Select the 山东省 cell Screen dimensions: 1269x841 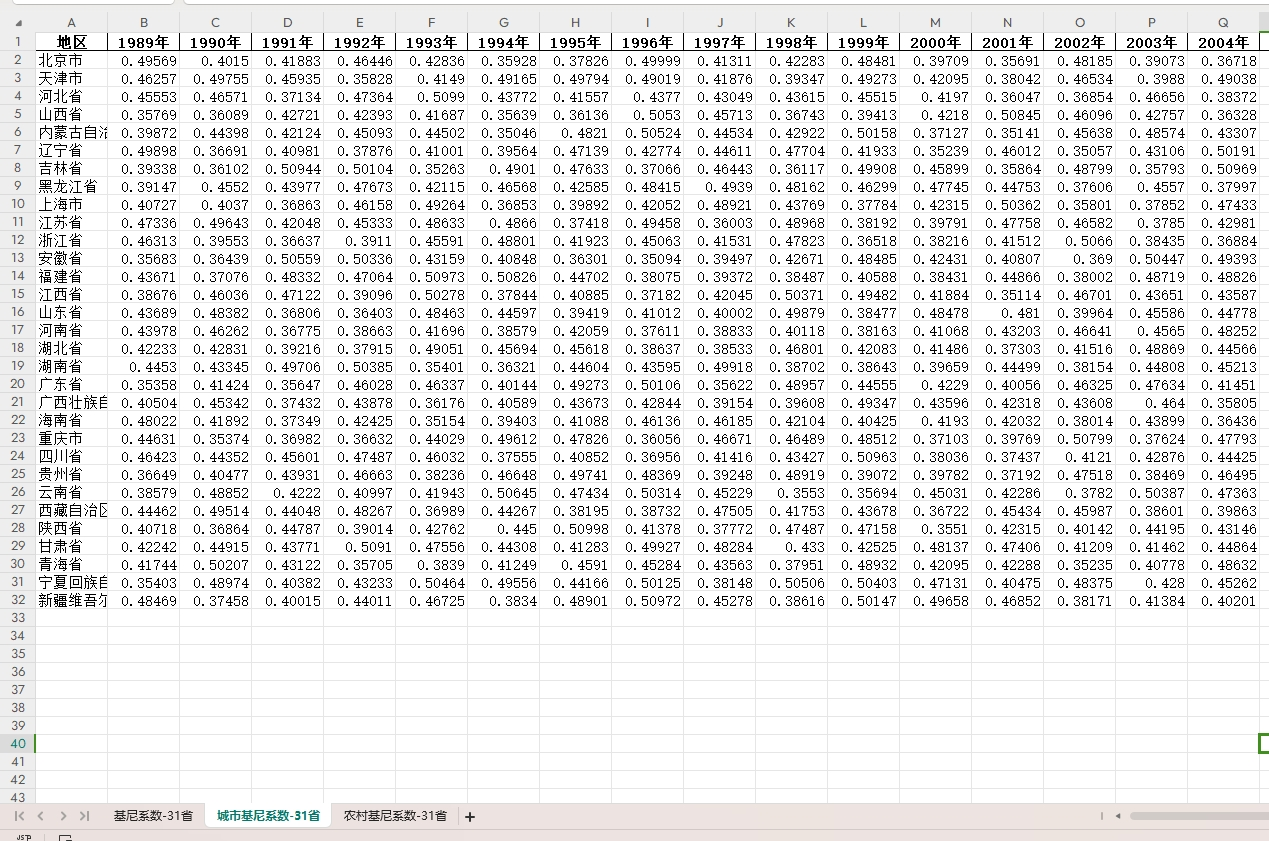tap(71, 312)
